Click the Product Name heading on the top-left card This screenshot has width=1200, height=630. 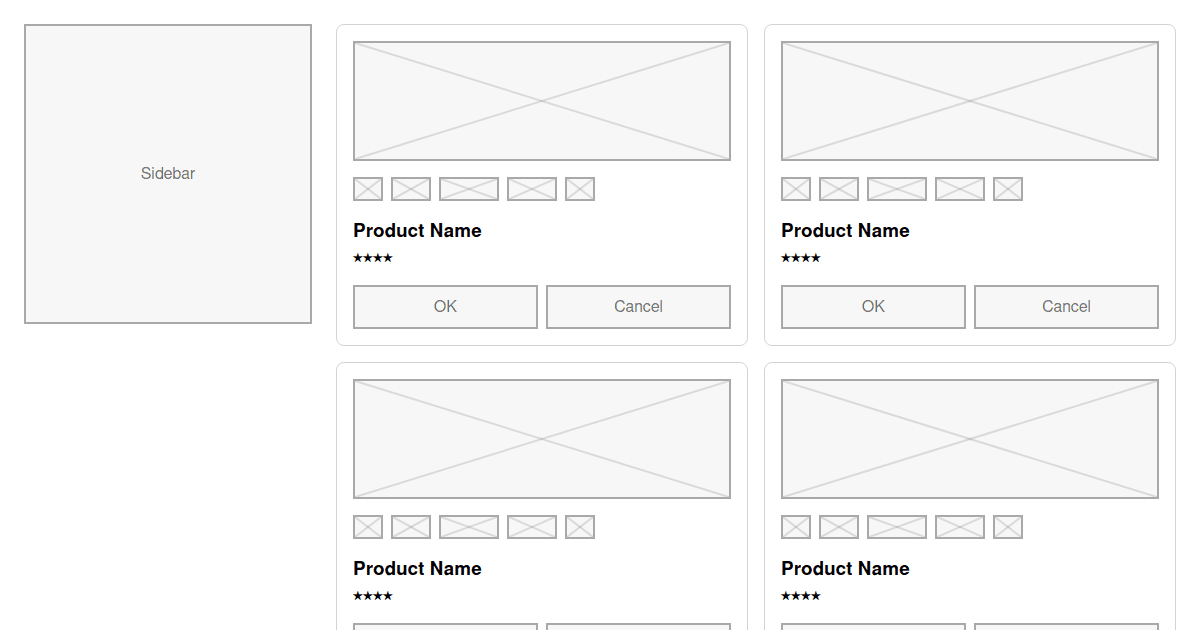coord(417,230)
